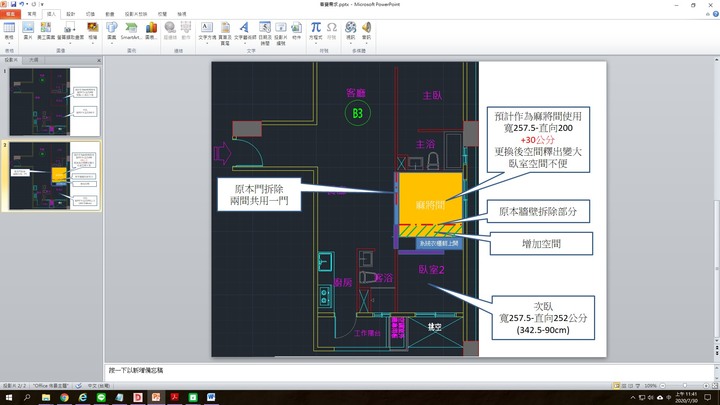Image resolution: width=720 pixels, height=405 pixels.
Task: Expand the audio (音訊) dropdown arrow
Action: click(366, 43)
